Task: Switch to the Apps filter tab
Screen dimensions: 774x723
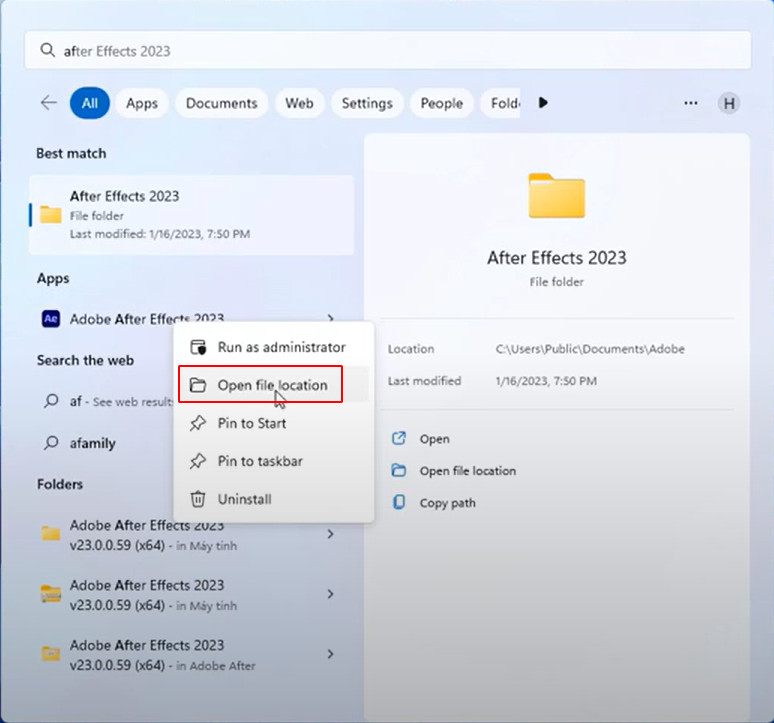Action: (142, 103)
